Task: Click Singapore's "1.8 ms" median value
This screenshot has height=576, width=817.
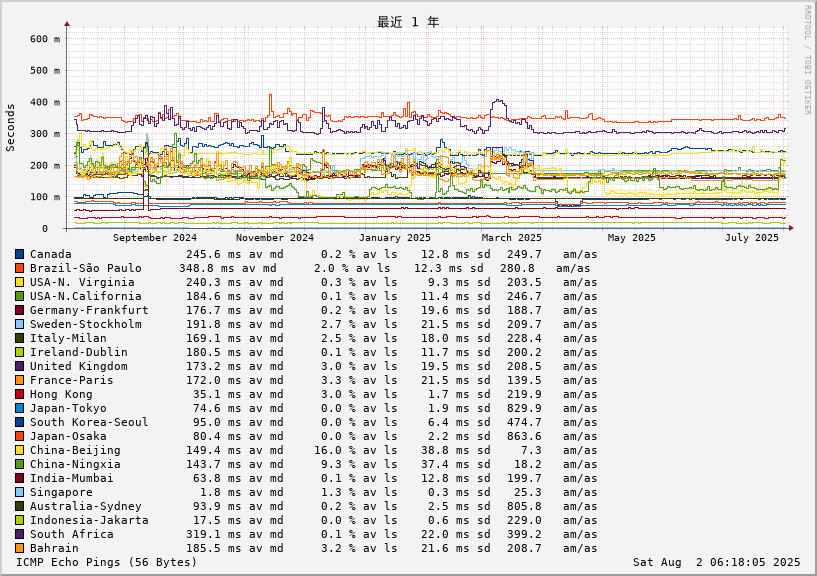Action: [x=221, y=493]
